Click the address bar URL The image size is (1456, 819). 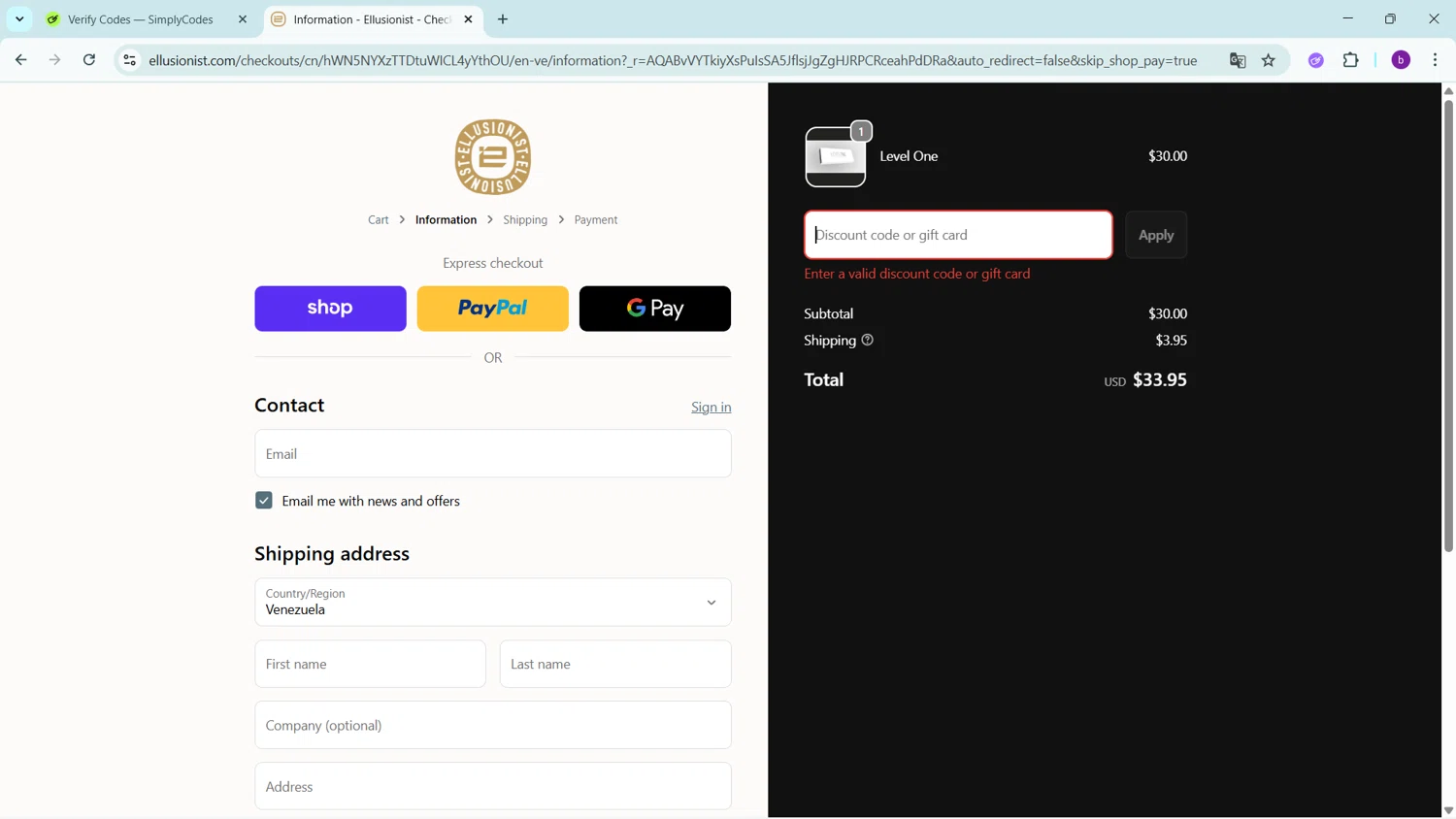point(673,60)
